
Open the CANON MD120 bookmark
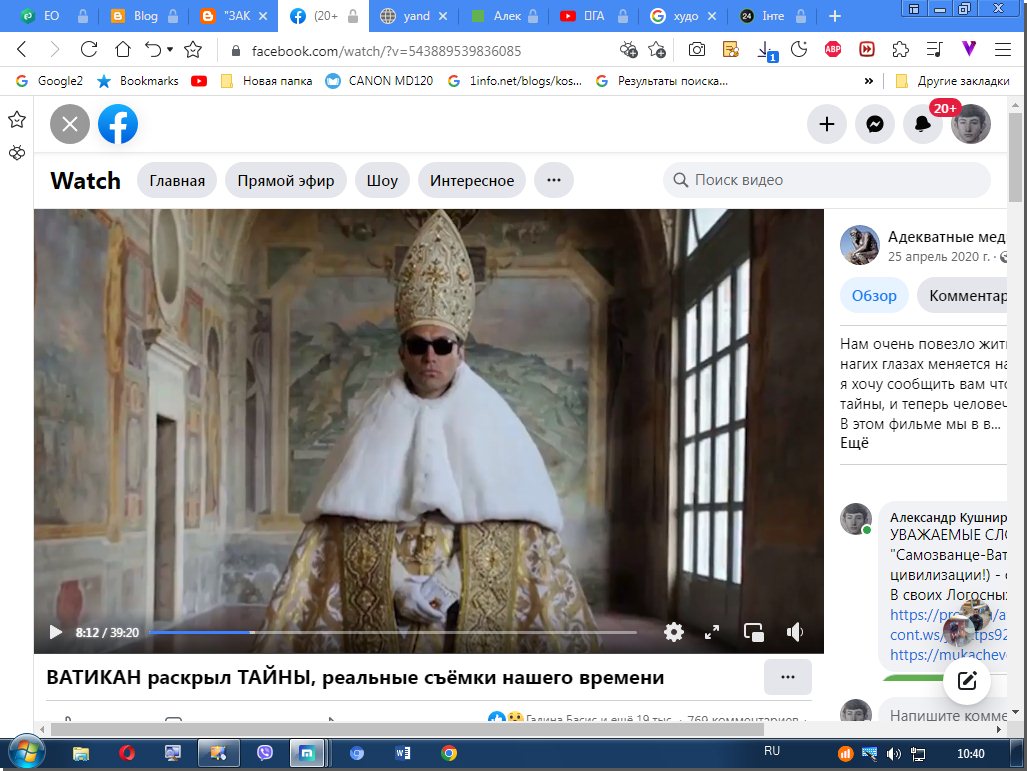pos(379,81)
